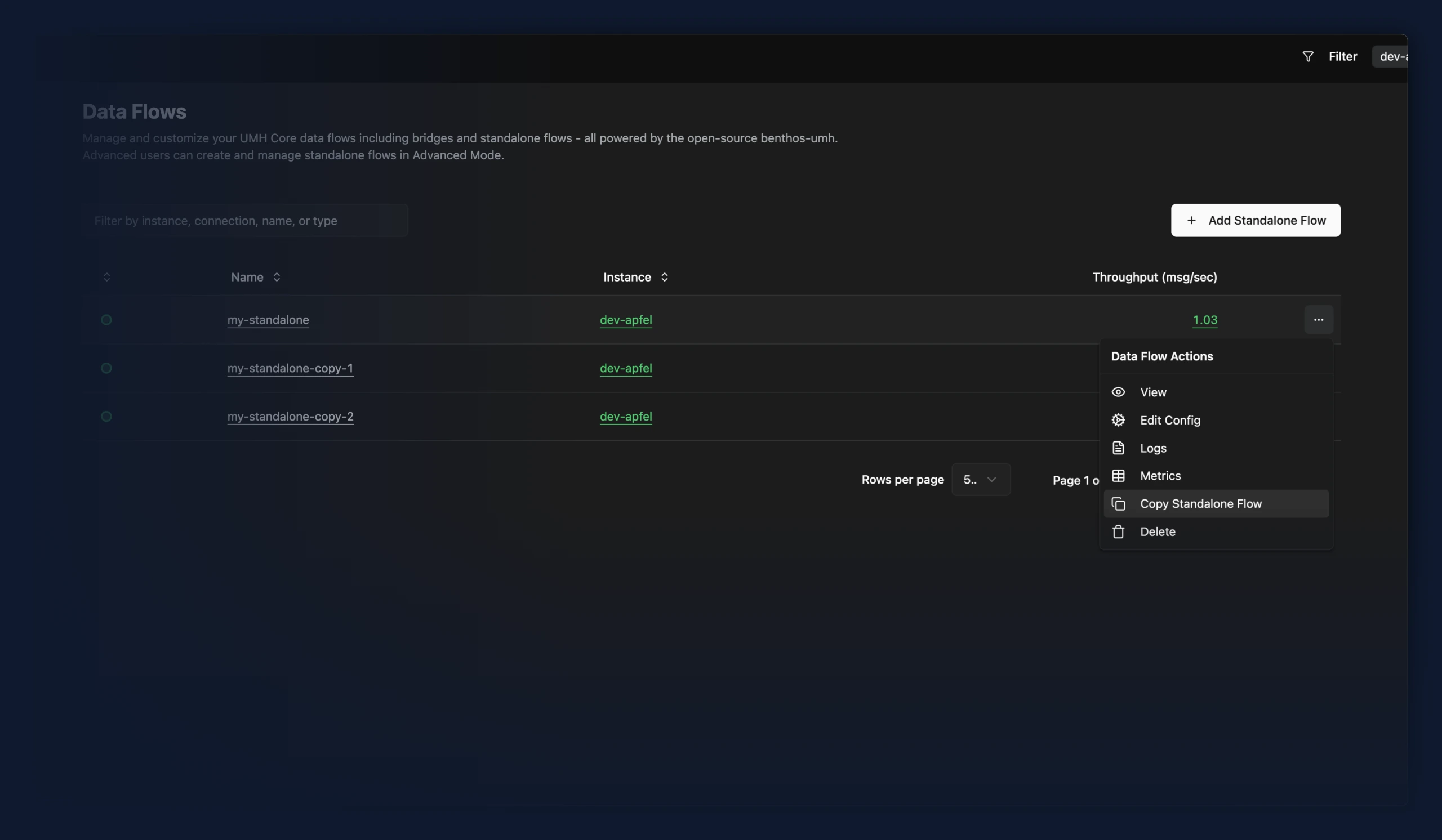Sort table by Instance column
This screenshot has width=1442, height=840.
(636, 278)
